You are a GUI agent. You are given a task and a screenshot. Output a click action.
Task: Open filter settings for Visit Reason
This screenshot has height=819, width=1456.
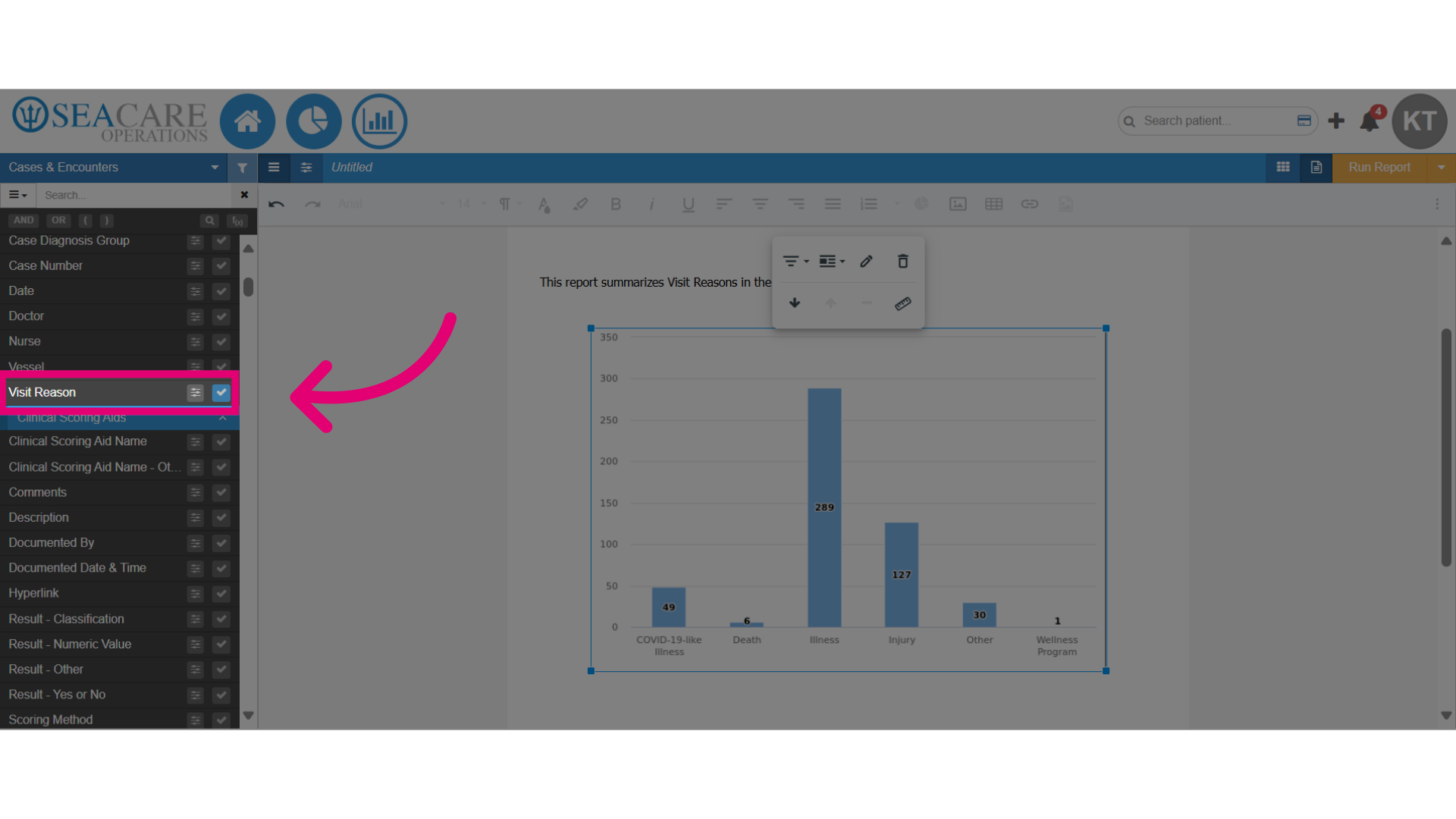point(196,392)
